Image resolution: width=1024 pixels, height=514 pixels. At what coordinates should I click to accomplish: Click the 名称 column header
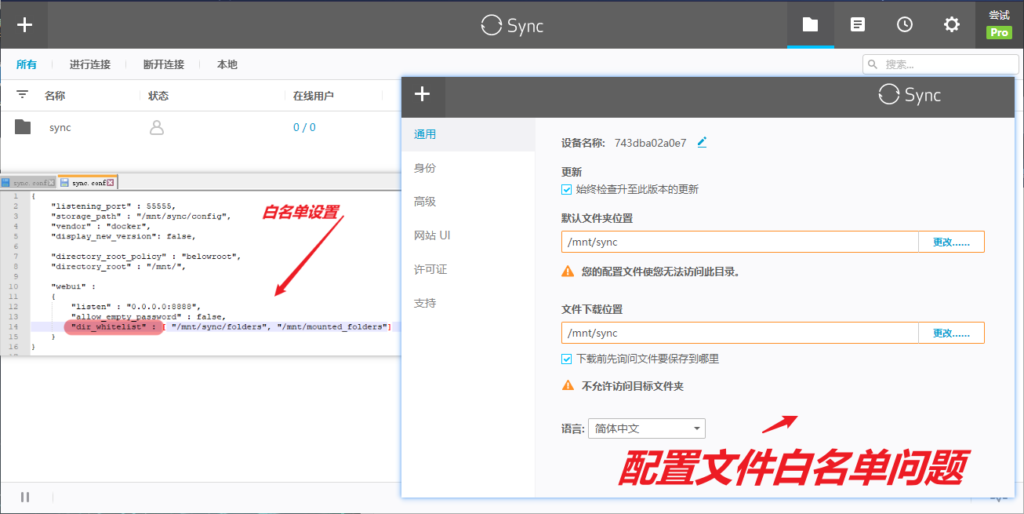(x=55, y=95)
